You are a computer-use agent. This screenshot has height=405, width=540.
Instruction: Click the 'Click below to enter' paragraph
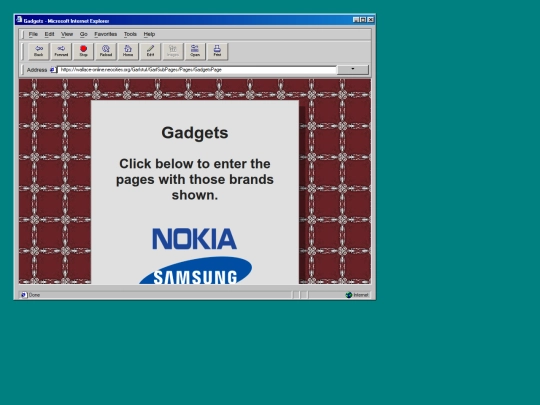(195, 179)
